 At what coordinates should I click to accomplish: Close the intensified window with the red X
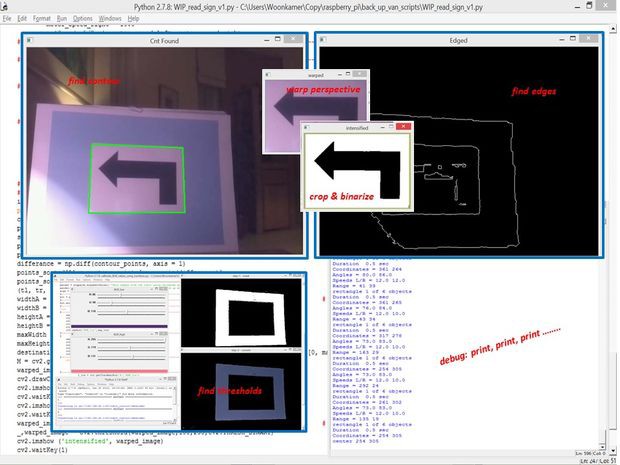pos(403,126)
